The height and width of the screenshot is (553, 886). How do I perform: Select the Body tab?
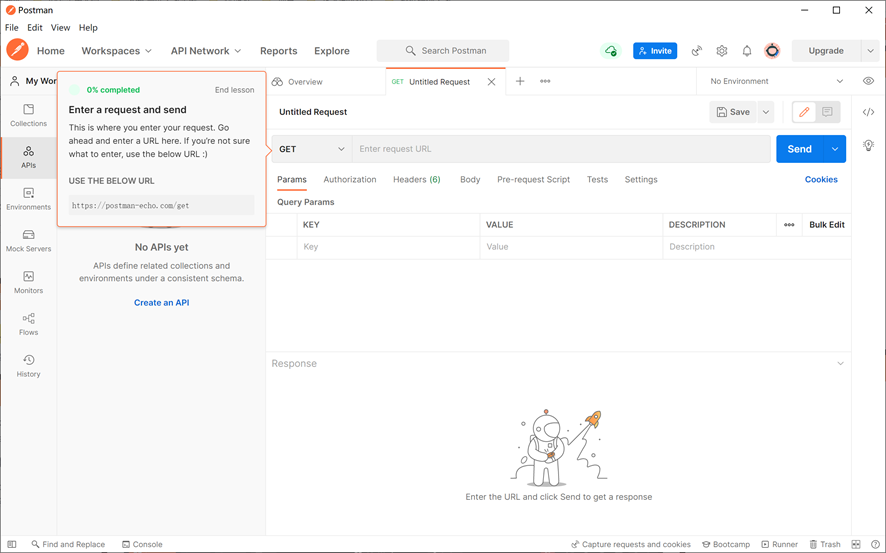[x=470, y=180]
